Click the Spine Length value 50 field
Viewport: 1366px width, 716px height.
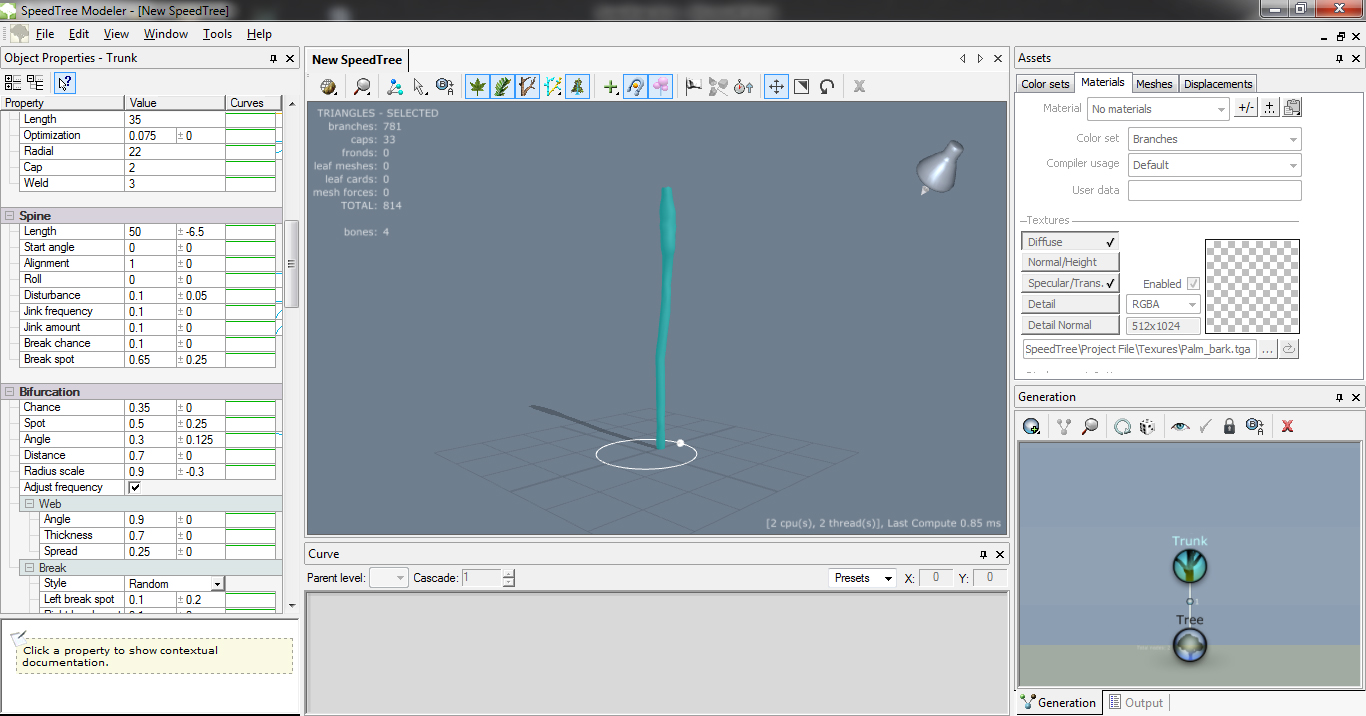pos(150,232)
